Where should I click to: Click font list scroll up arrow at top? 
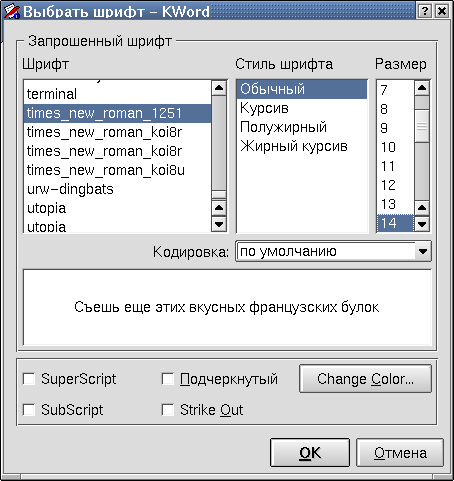pyautogui.click(x=219, y=88)
